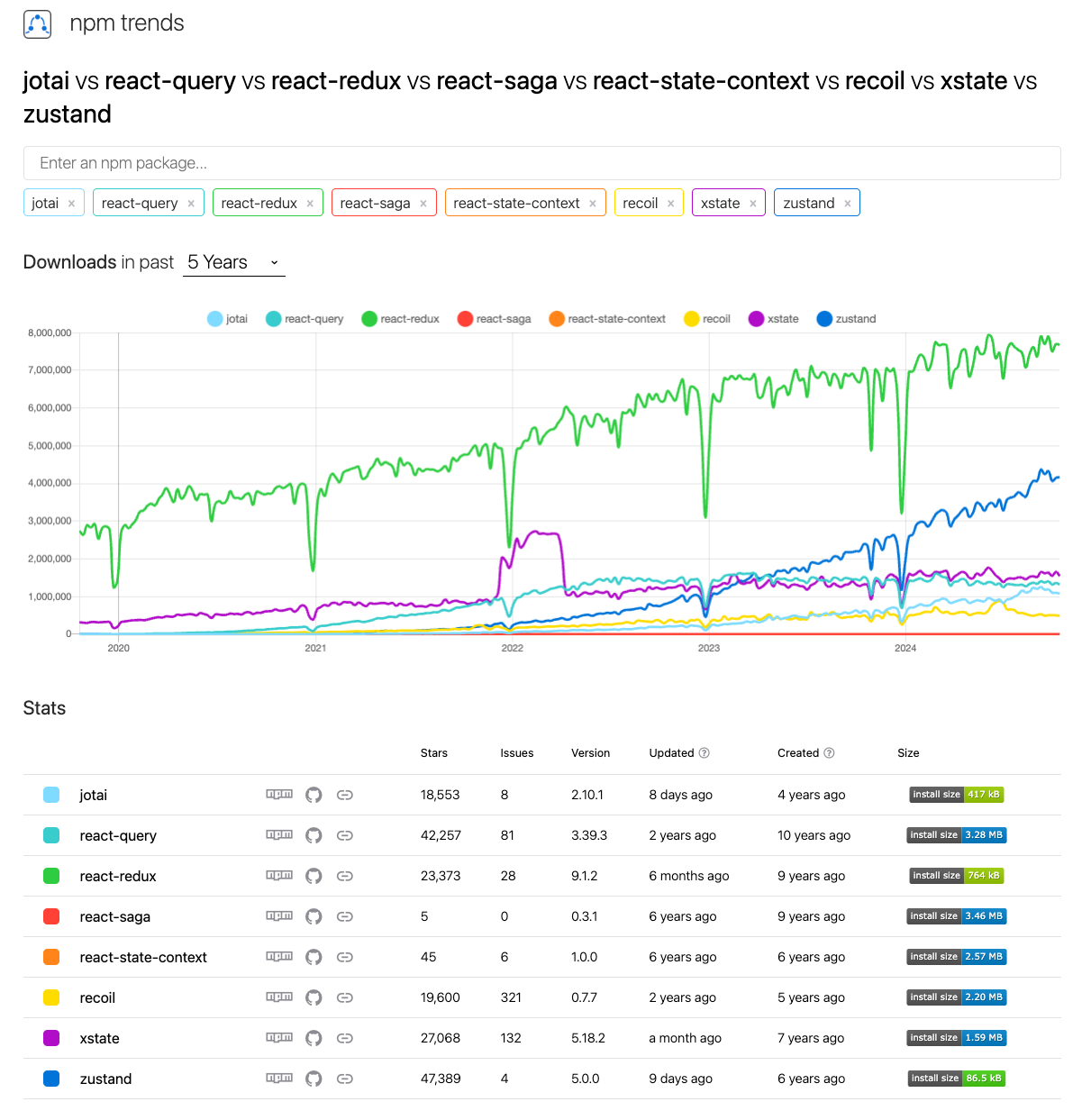Open the 5 Years time range dropdown
Image resolution: width=1091 pixels, height=1120 pixels.
(234, 262)
